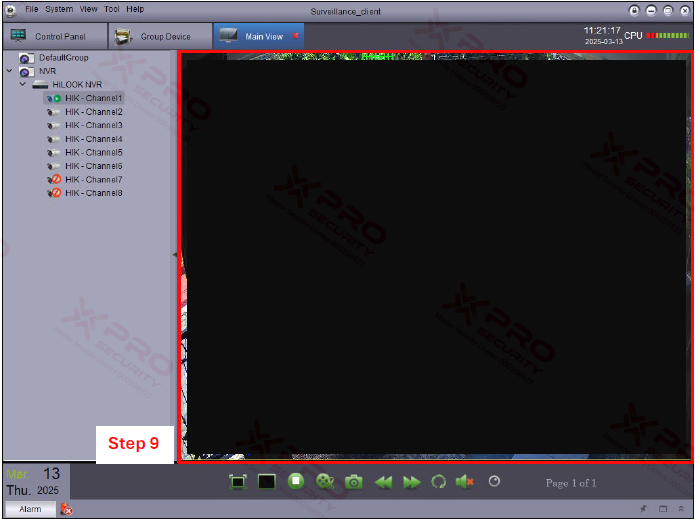Open the System menu
The width and height of the screenshot is (695, 519).
(x=59, y=9)
